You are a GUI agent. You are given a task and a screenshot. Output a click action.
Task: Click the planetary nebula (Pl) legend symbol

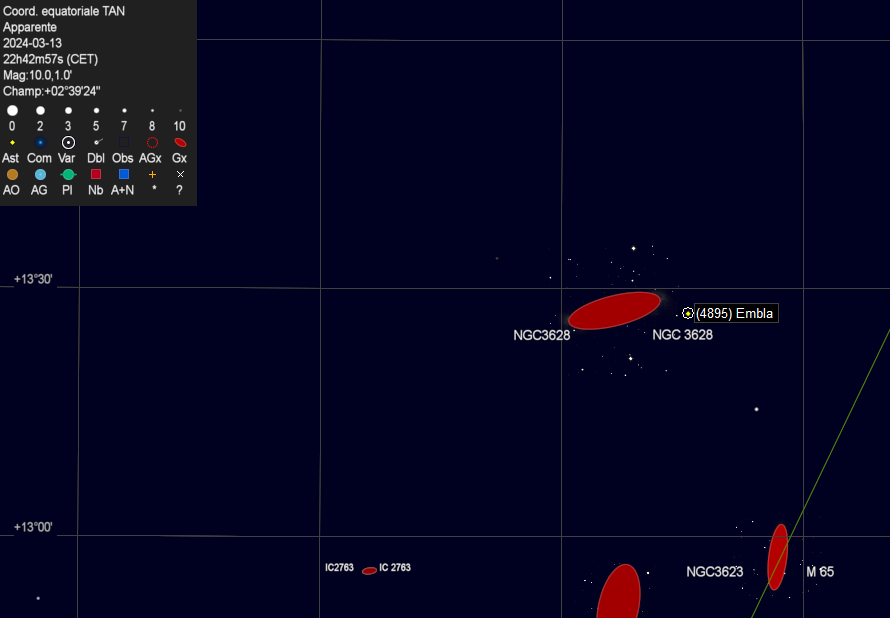tap(68, 174)
